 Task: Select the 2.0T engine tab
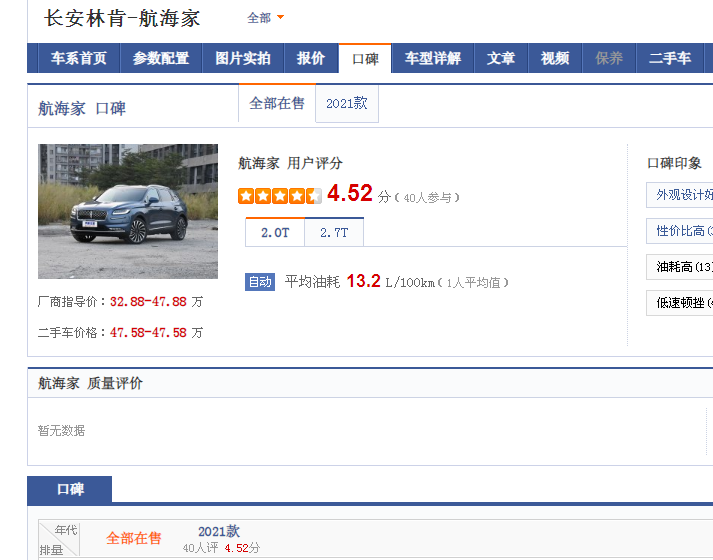275,232
